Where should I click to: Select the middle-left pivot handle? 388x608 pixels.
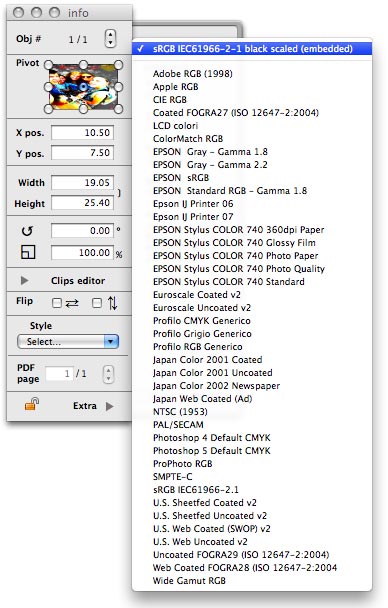tap(48, 87)
